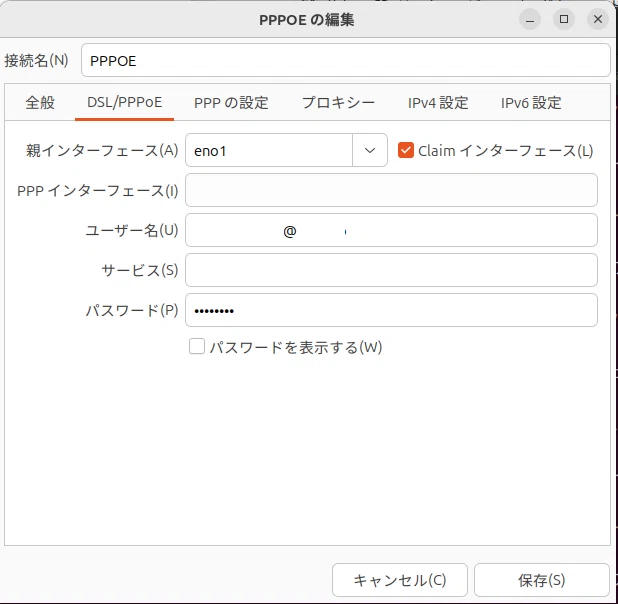Go to the プロキシー tab
Image resolution: width=618 pixels, height=604 pixels.
(339, 103)
